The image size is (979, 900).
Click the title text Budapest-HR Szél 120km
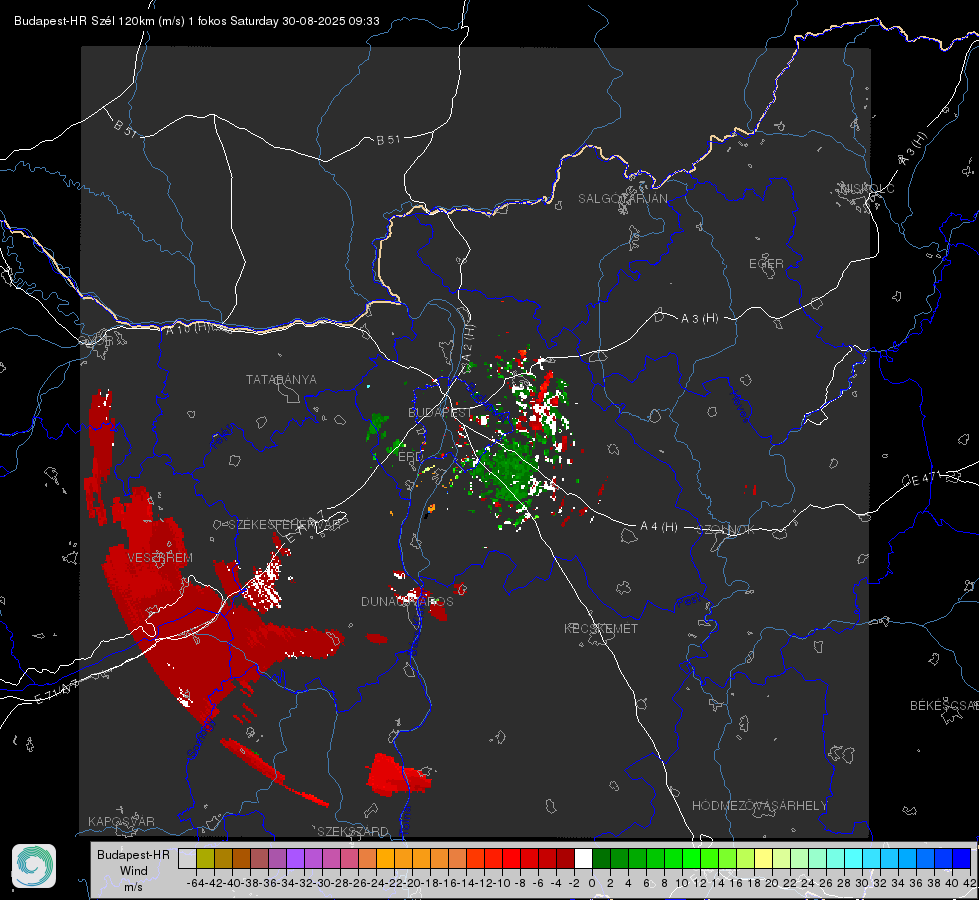click(x=84, y=21)
